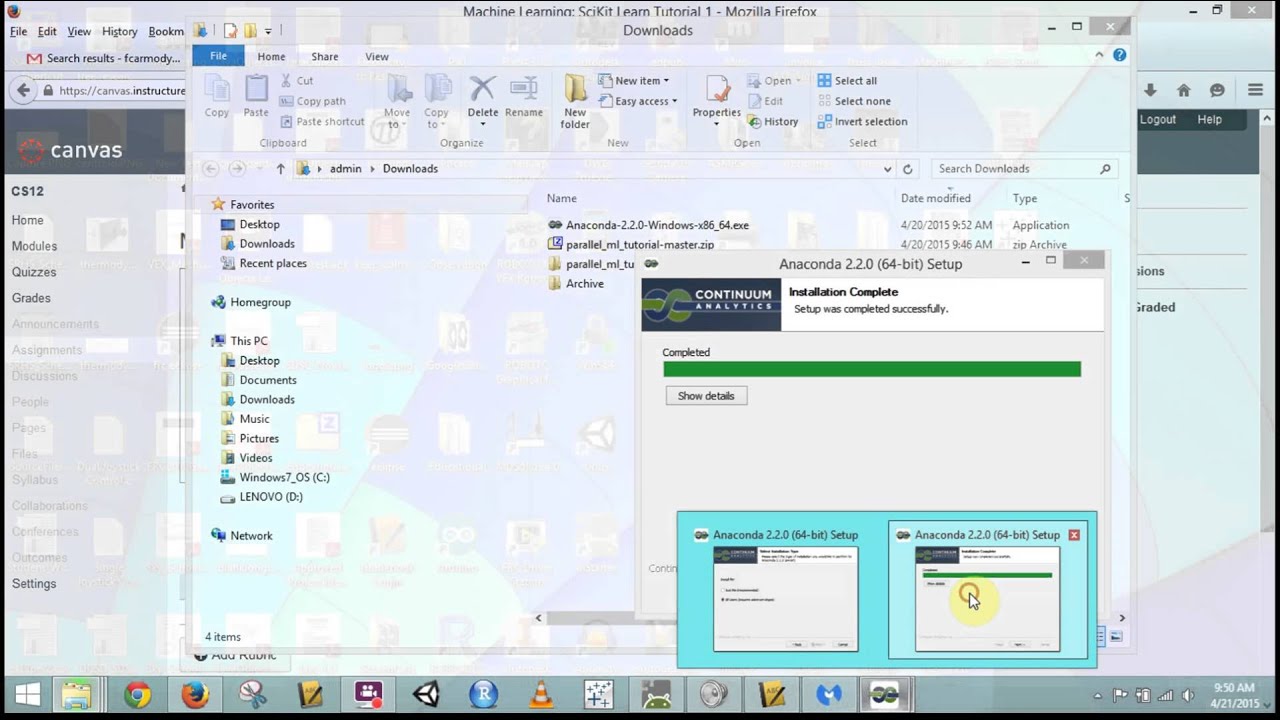Open the Firefox hamburger menu

[1255, 90]
